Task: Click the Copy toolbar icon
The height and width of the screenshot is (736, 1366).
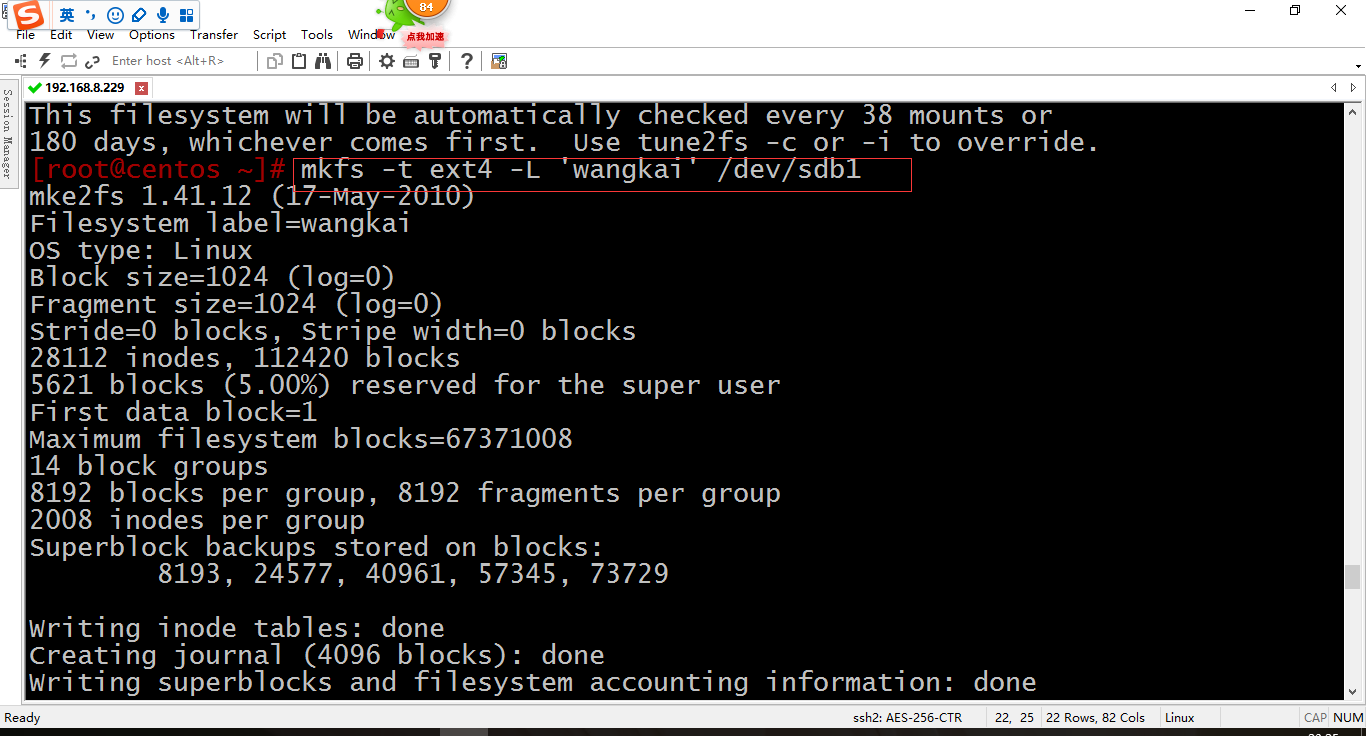Action: pyautogui.click(x=275, y=61)
